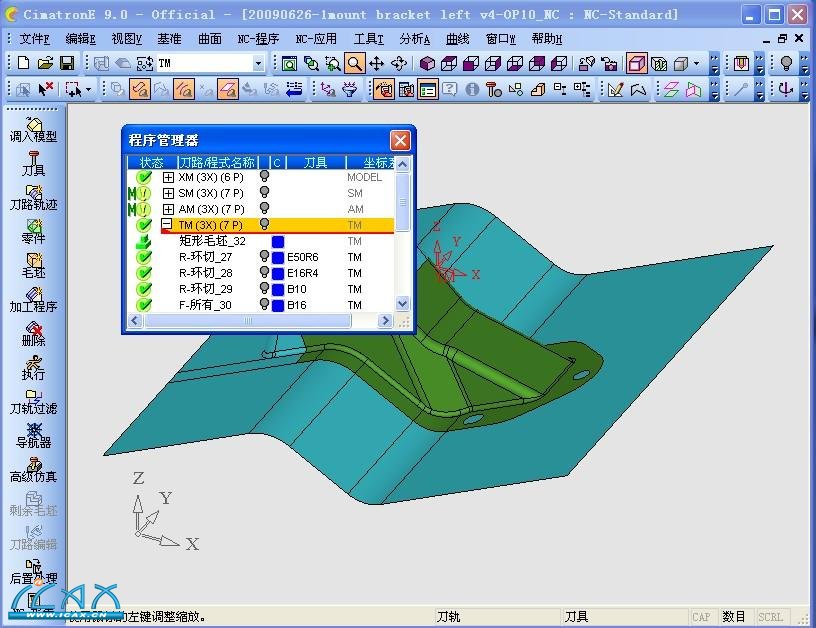This screenshot has width=816, height=628.
Task: Click the 零件 sidebar icon
Action: 33,232
